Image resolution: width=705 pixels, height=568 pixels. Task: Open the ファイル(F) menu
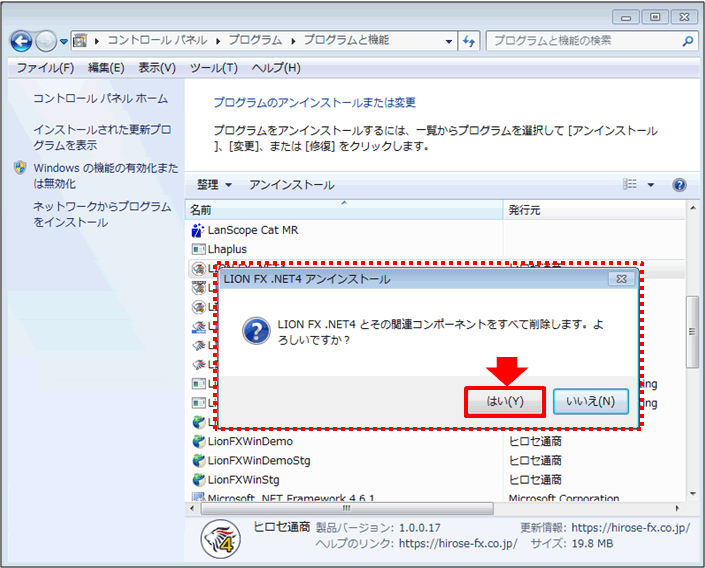[x=45, y=68]
